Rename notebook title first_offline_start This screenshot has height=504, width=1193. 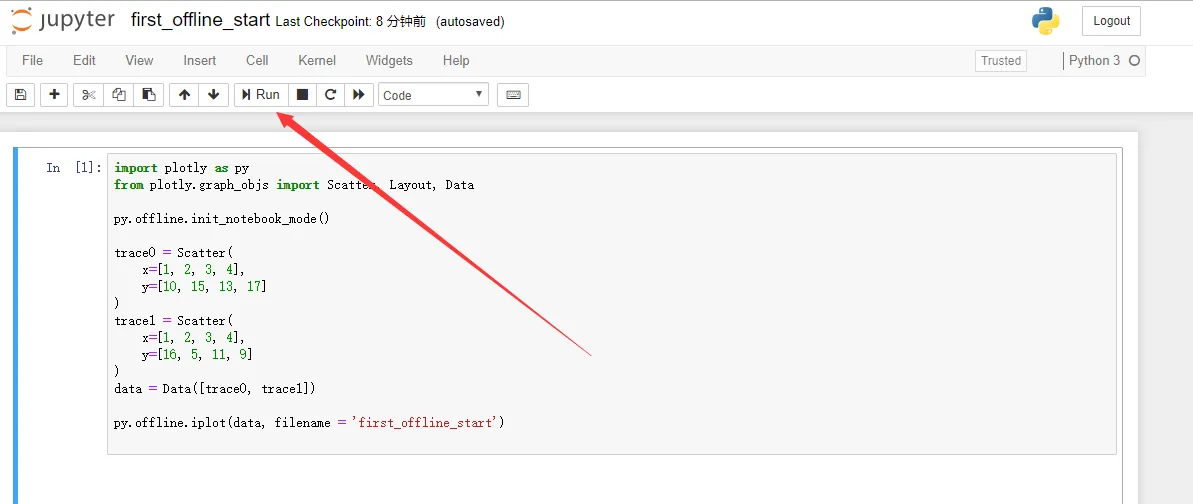(x=200, y=21)
